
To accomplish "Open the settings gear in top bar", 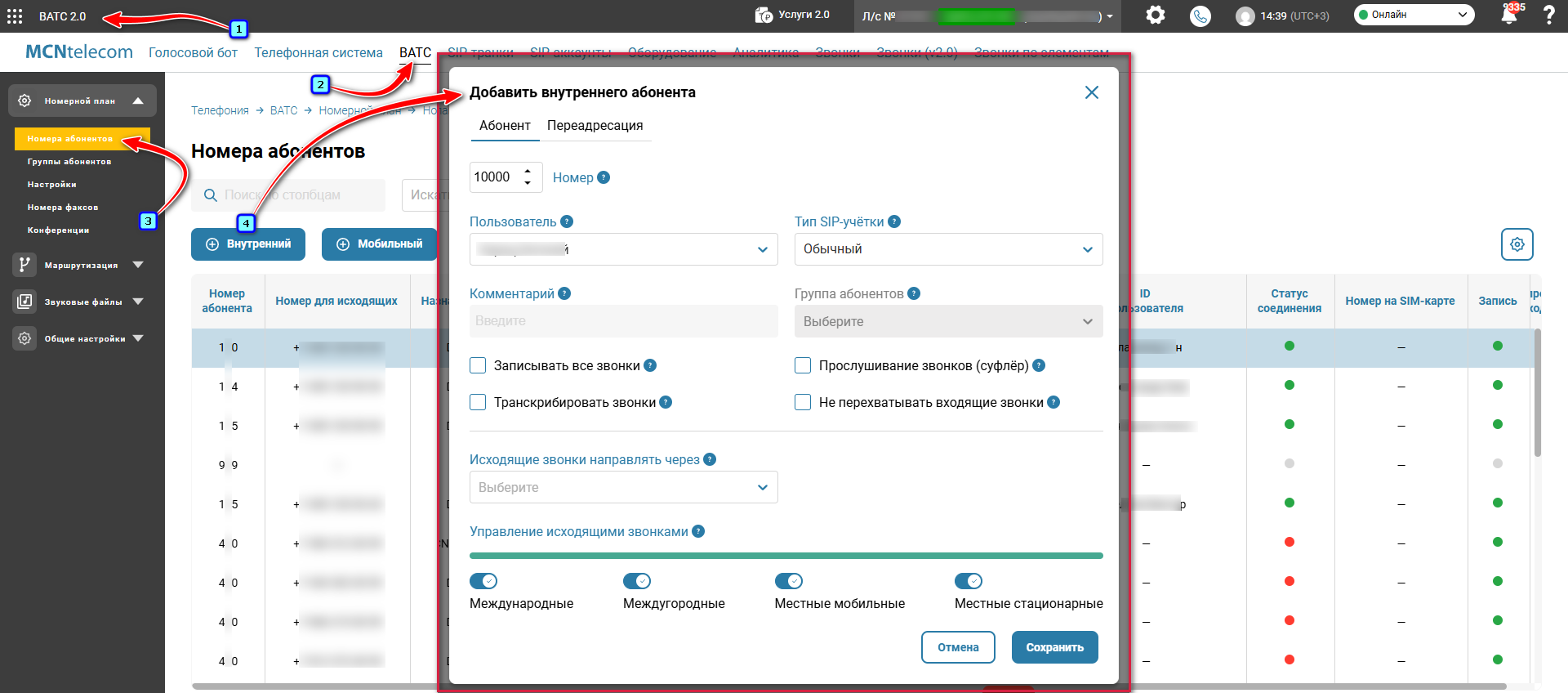I will tap(1155, 15).
